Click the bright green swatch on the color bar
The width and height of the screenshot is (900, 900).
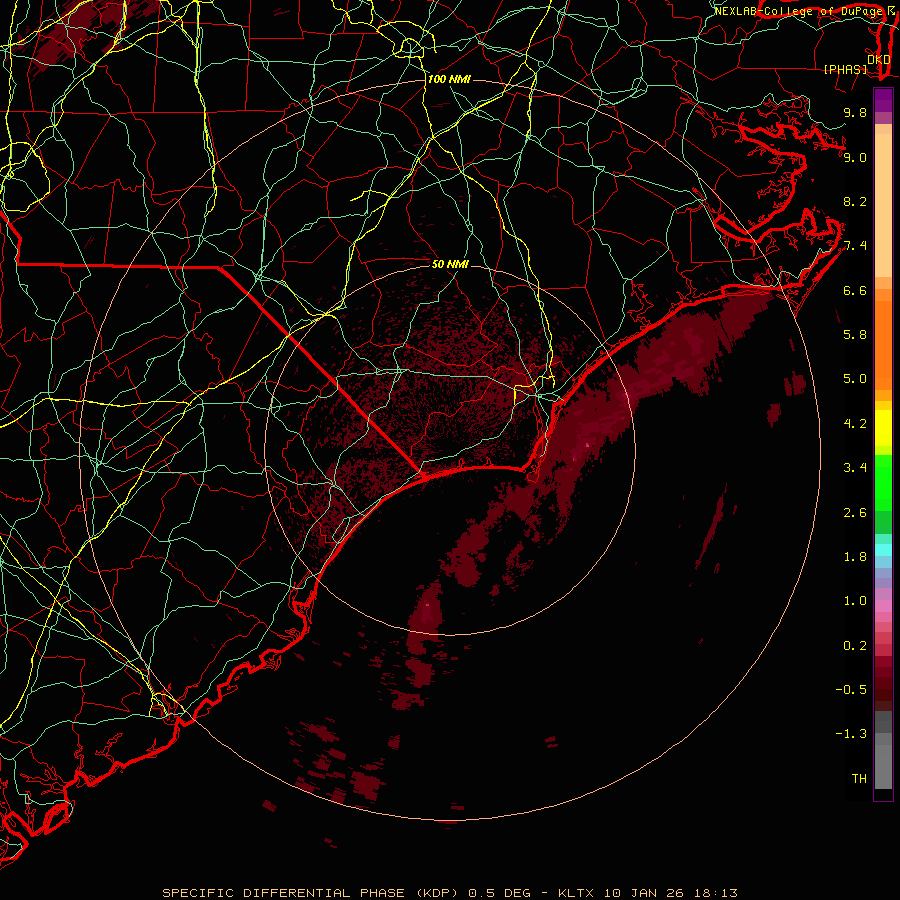click(x=883, y=483)
